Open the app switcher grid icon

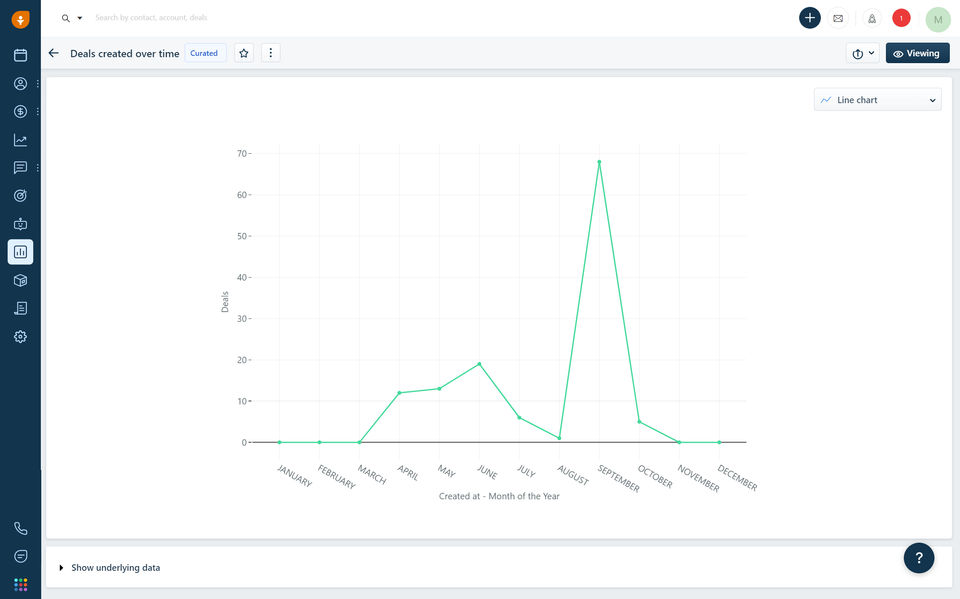[x=20, y=584]
